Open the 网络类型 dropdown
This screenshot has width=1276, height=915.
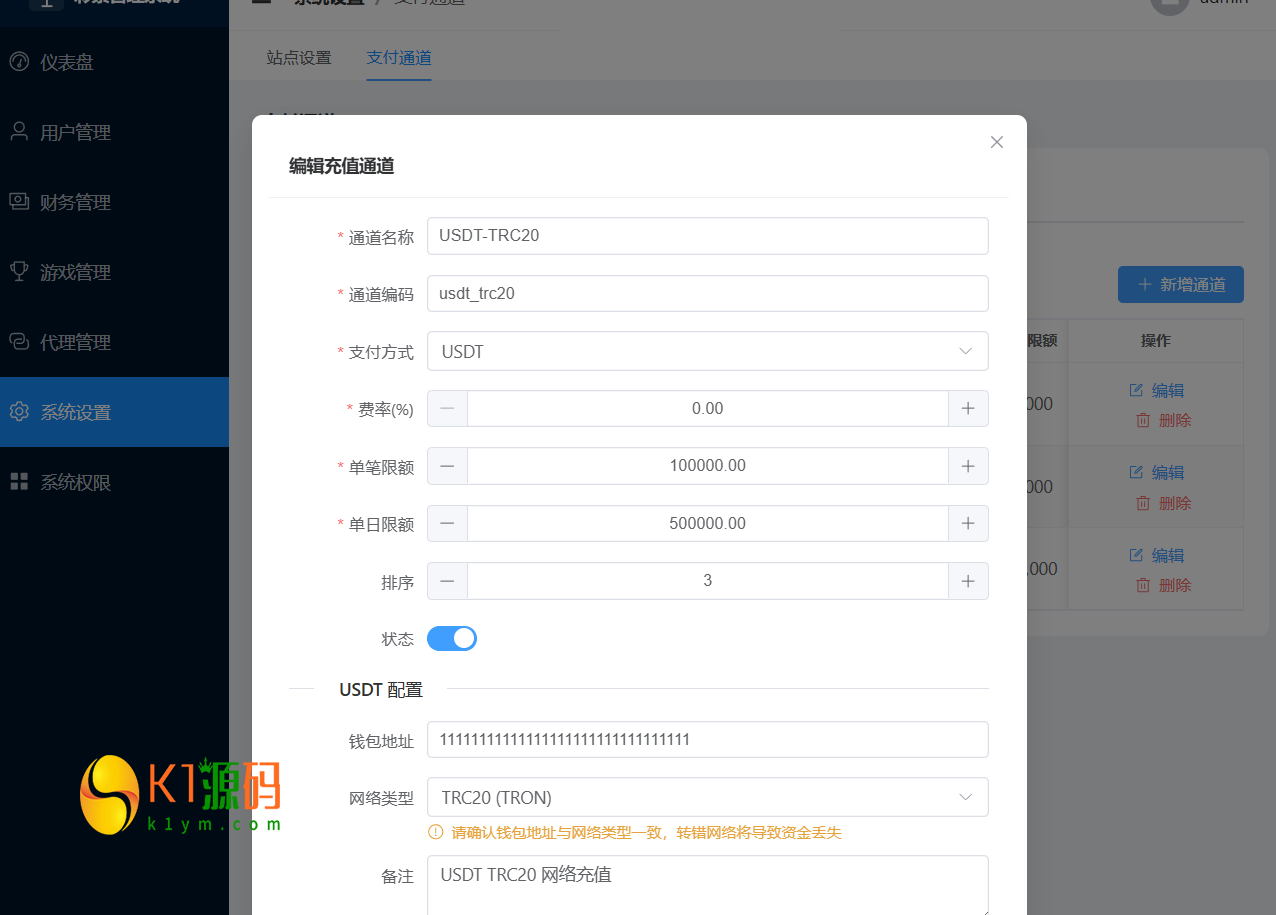708,797
